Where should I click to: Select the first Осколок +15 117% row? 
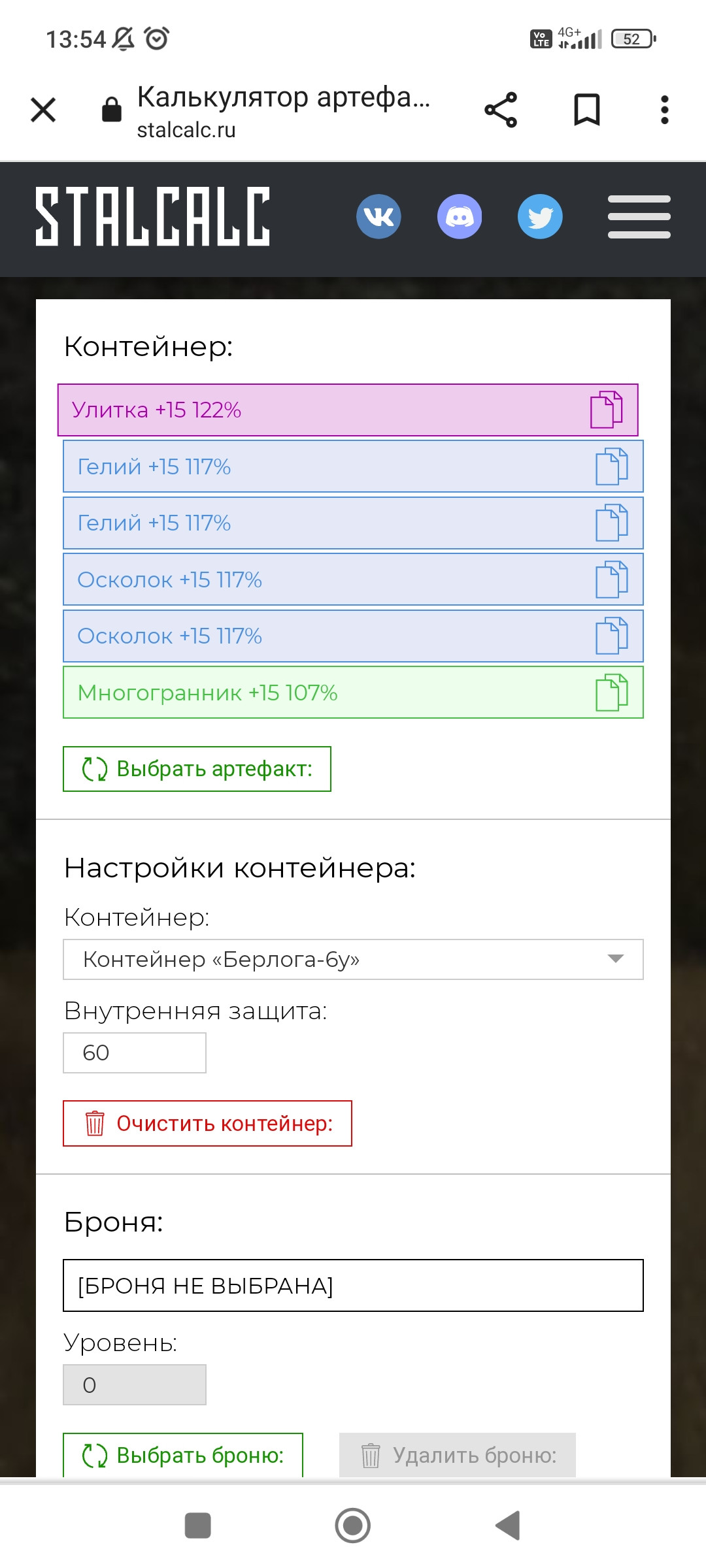[x=353, y=580]
